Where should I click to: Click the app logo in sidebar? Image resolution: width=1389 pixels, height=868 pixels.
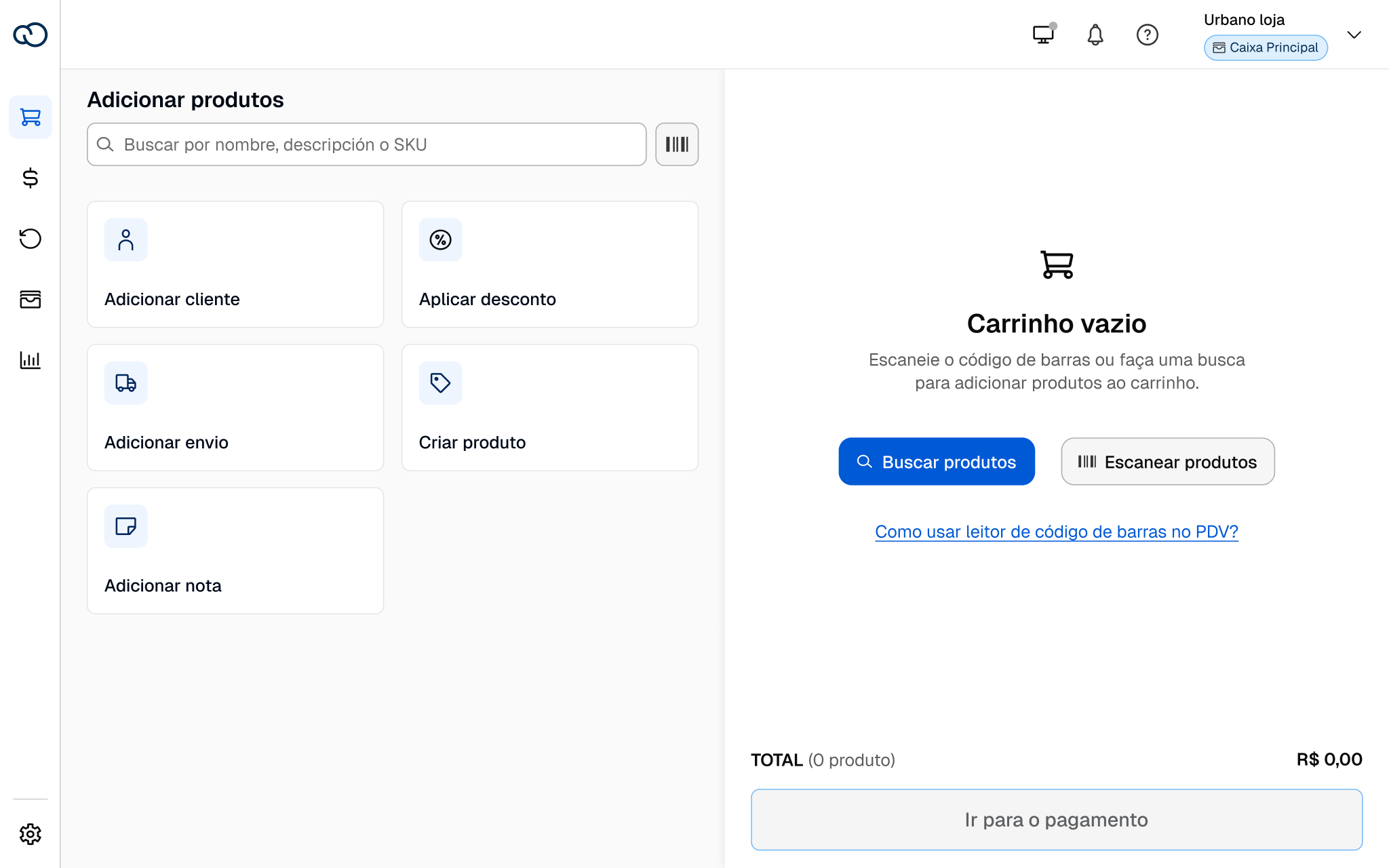point(31,35)
